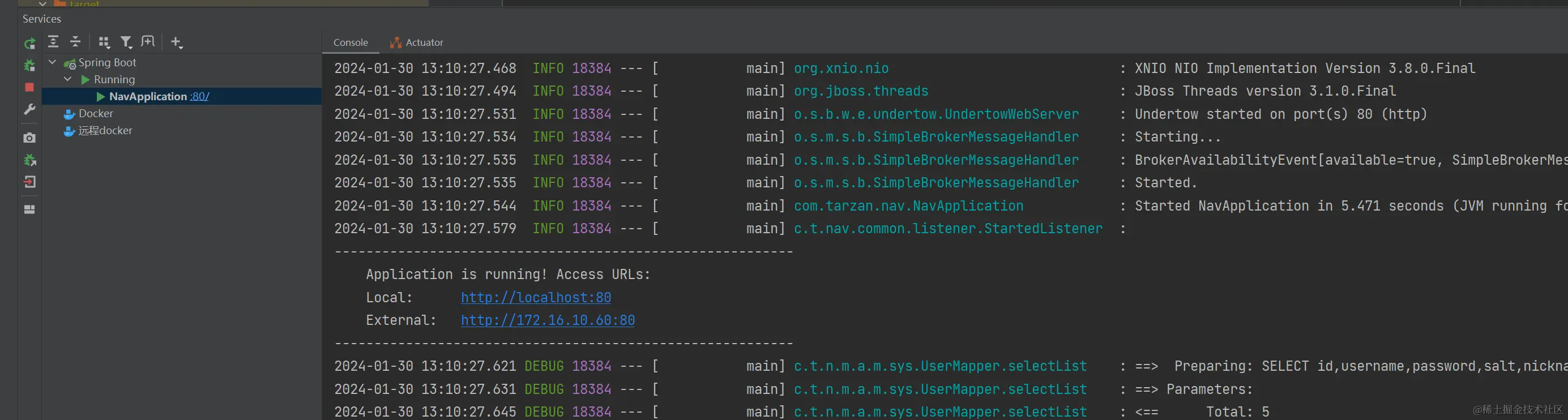This screenshot has width=1568, height=420.
Task: Click the 'Total: 5' log message
Action: [1237, 412]
